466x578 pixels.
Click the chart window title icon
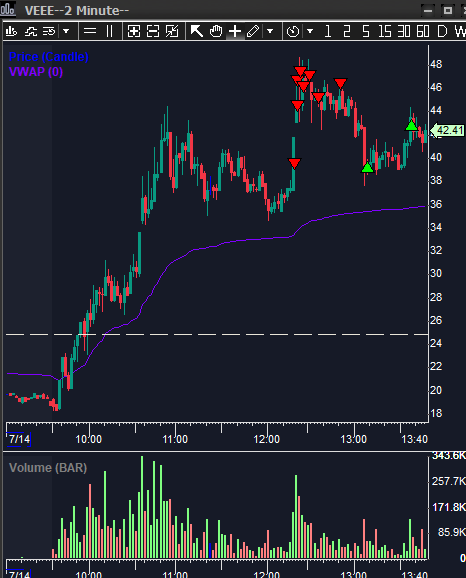tap(8, 9)
